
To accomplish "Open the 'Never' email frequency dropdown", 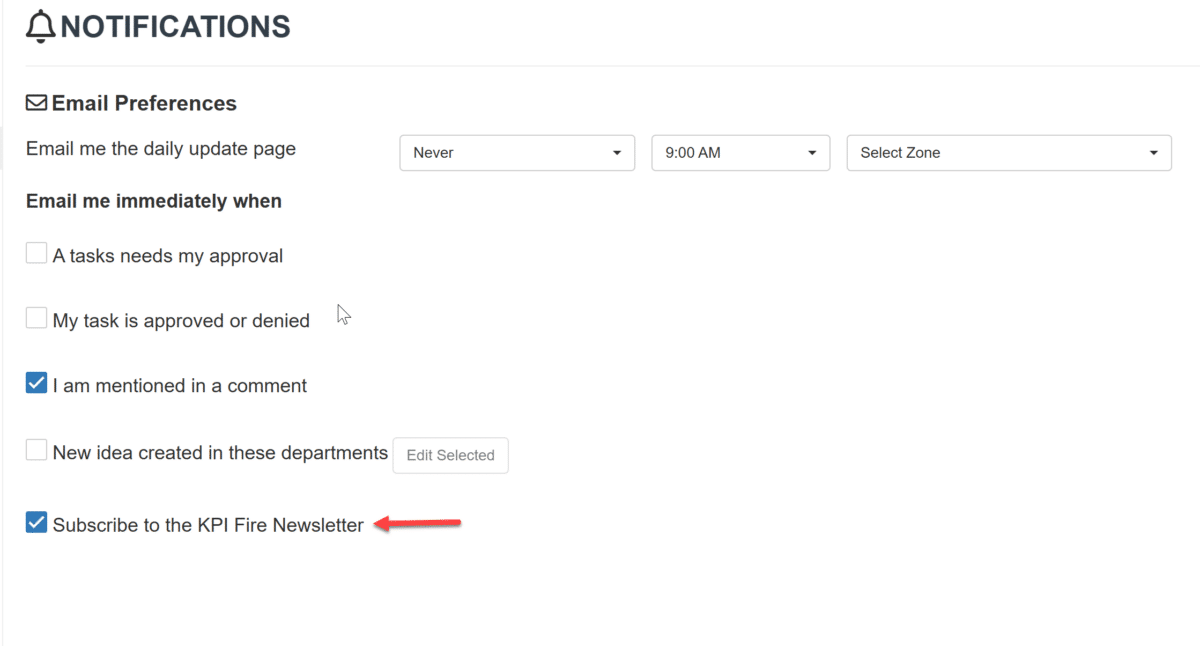I will (517, 153).
